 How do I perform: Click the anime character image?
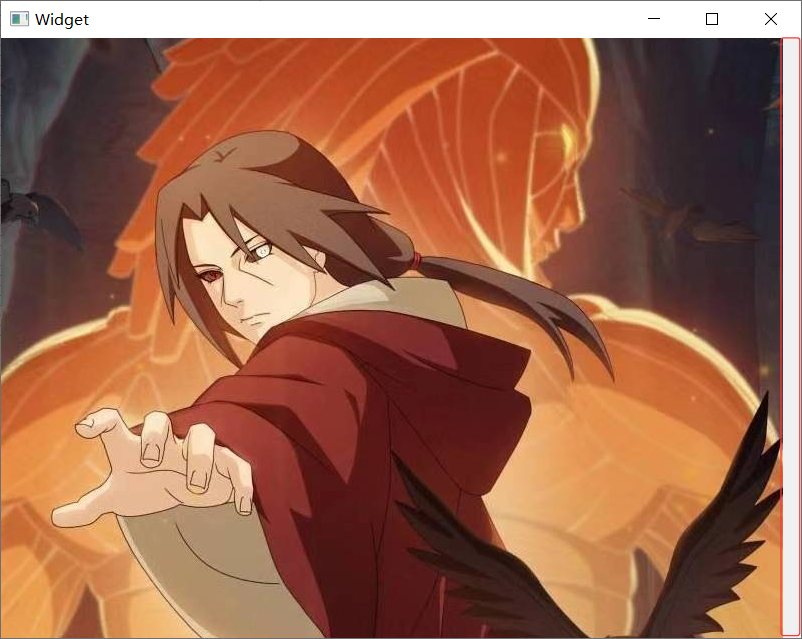coord(391,338)
